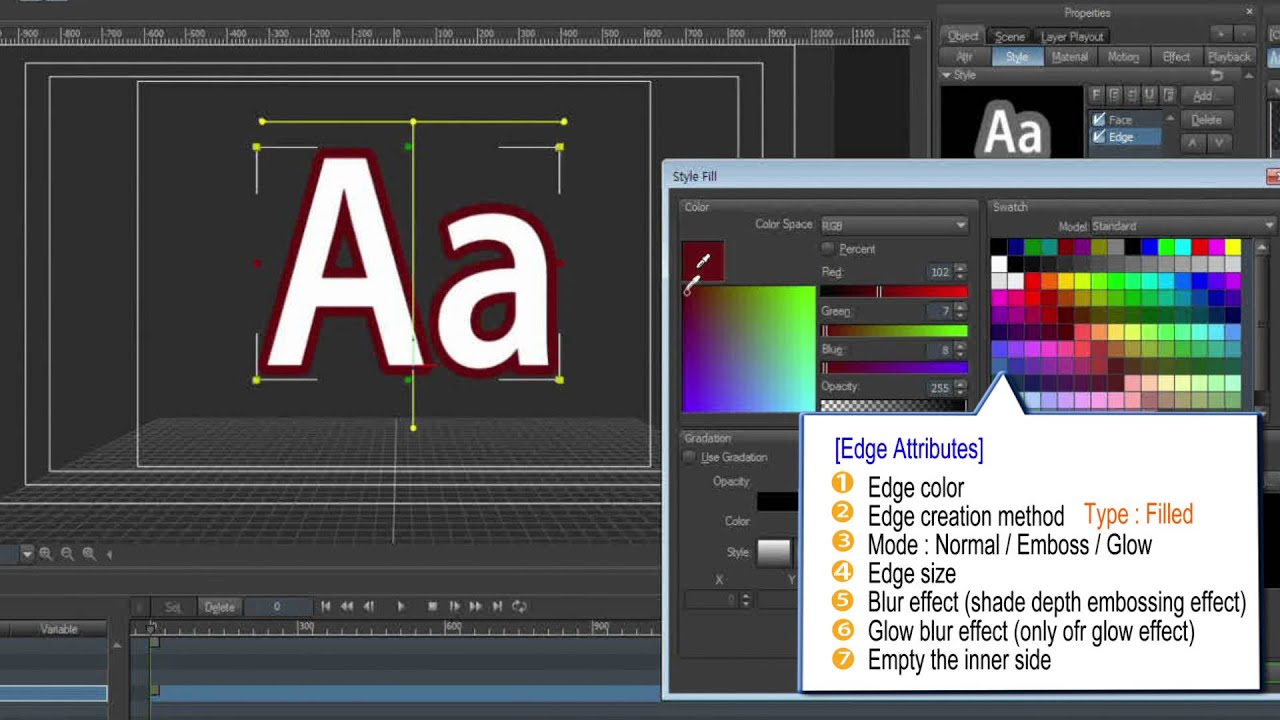Click the Green value stepper arrows

tap(960, 311)
